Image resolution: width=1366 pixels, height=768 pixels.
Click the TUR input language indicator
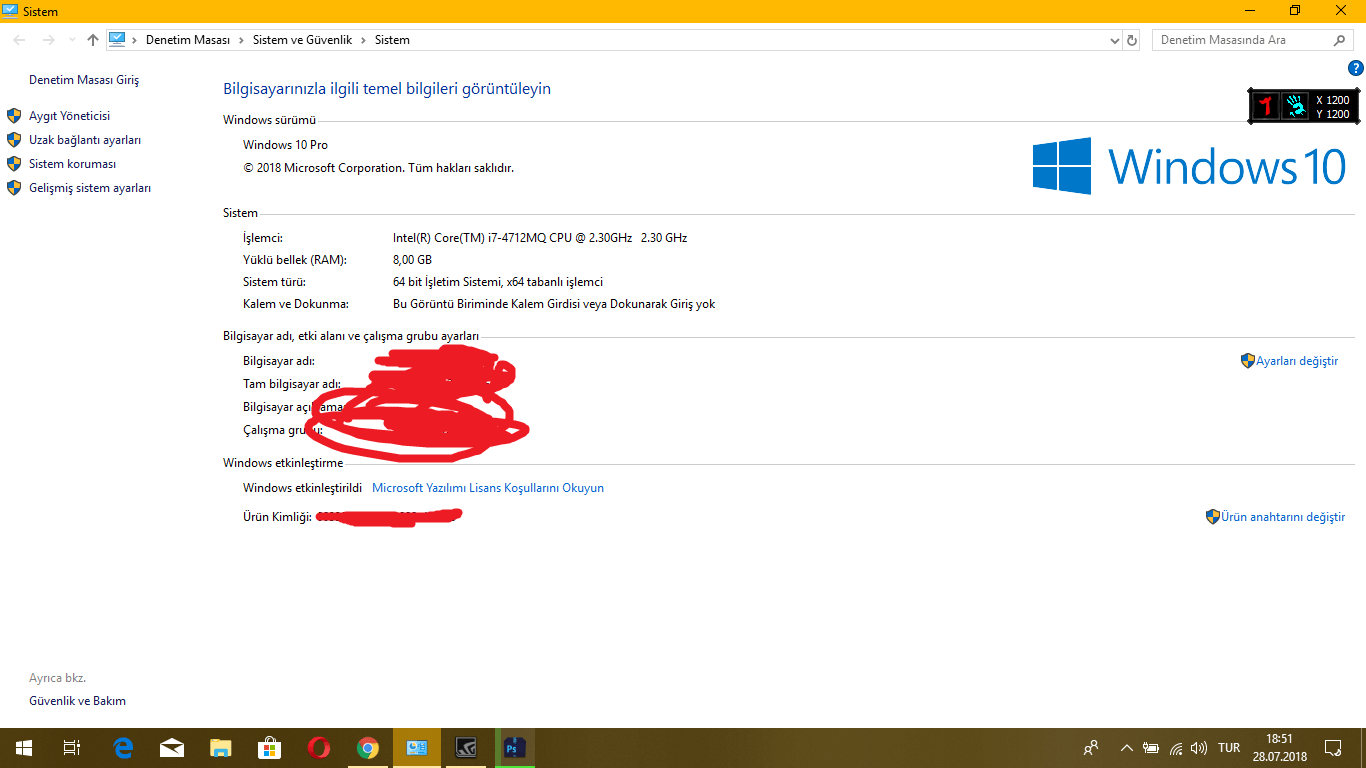1229,748
